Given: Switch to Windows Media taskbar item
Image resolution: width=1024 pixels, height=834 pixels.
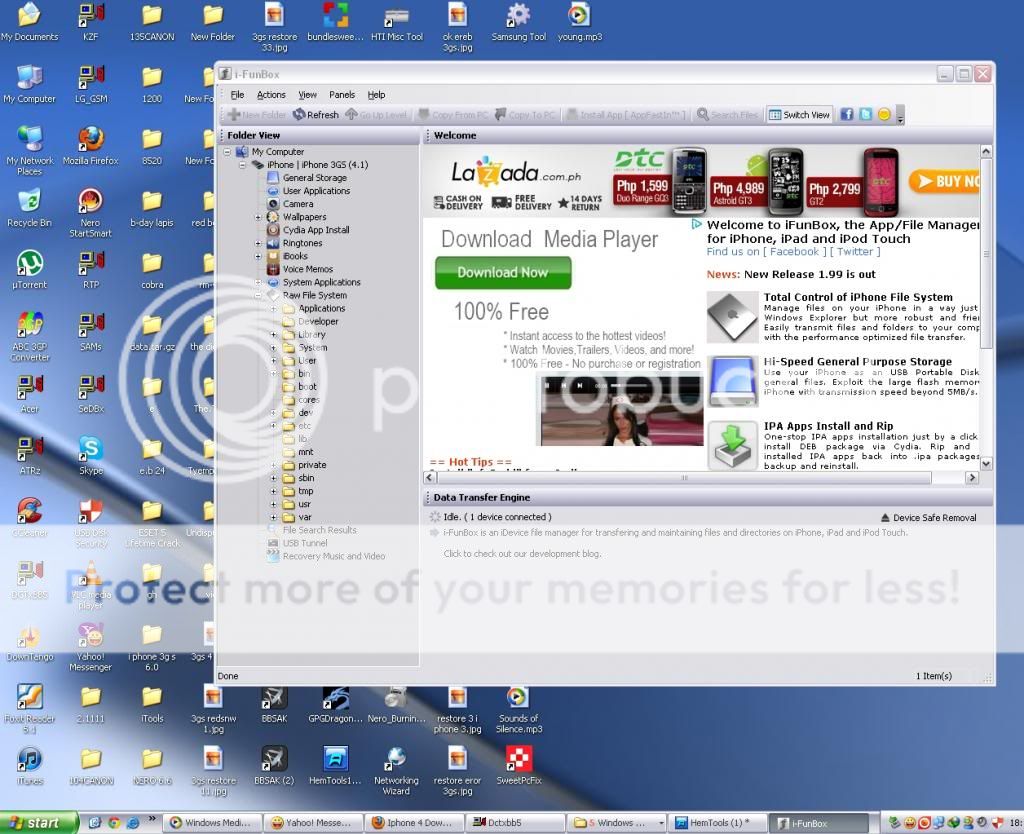Looking at the screenshot, I should coord(212,823).
